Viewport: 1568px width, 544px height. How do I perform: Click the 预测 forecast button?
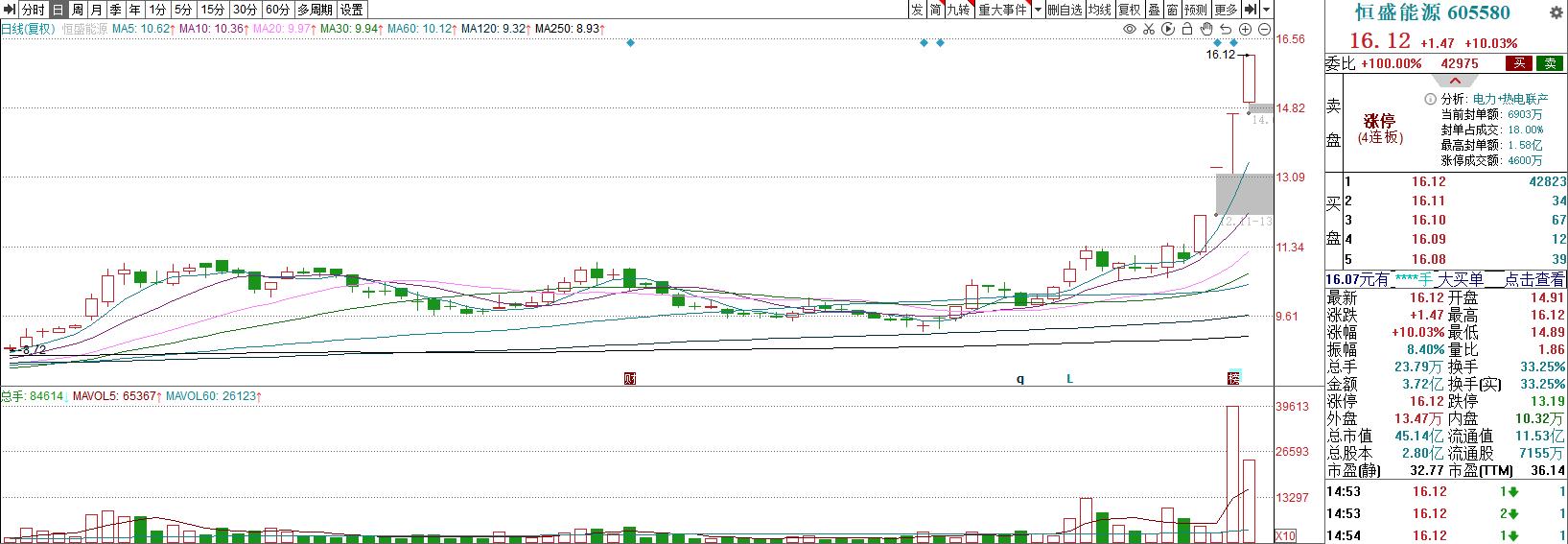[x=1196, y=10]
